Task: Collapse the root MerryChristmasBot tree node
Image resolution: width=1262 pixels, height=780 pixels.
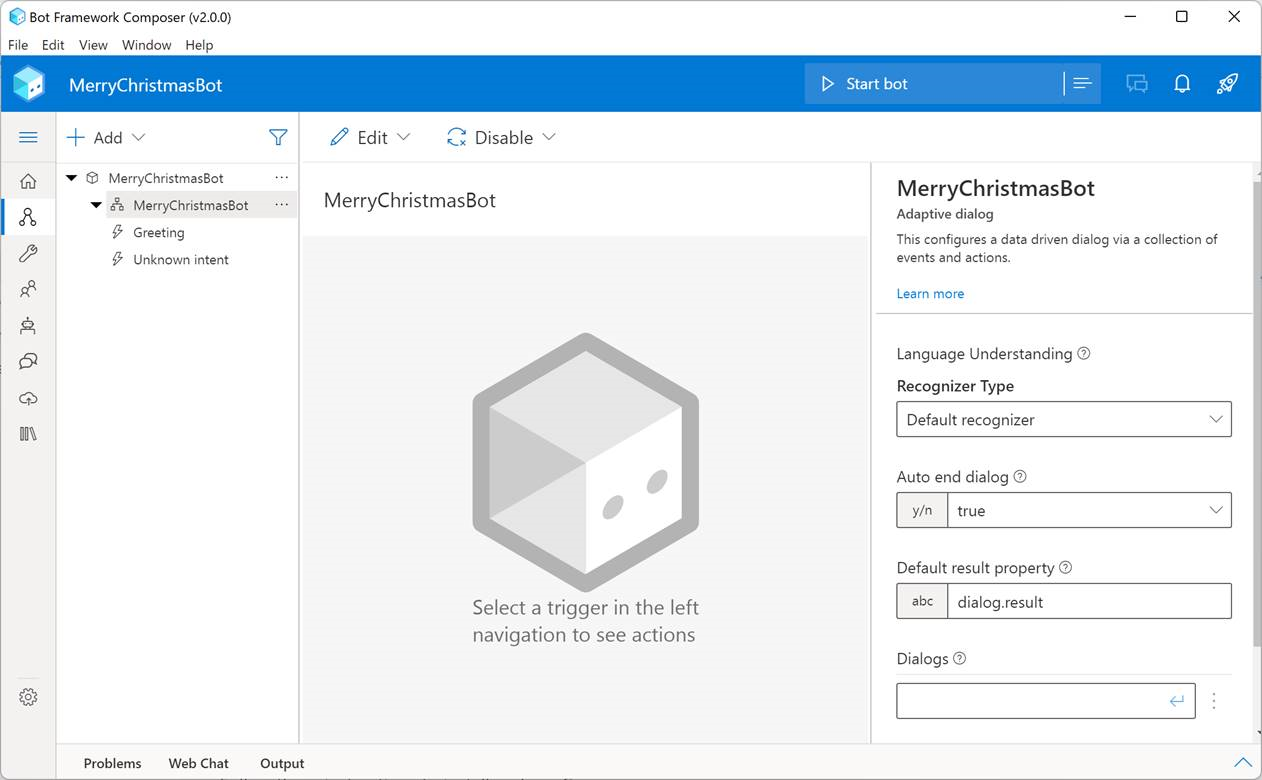Action: tap(72, 178)
